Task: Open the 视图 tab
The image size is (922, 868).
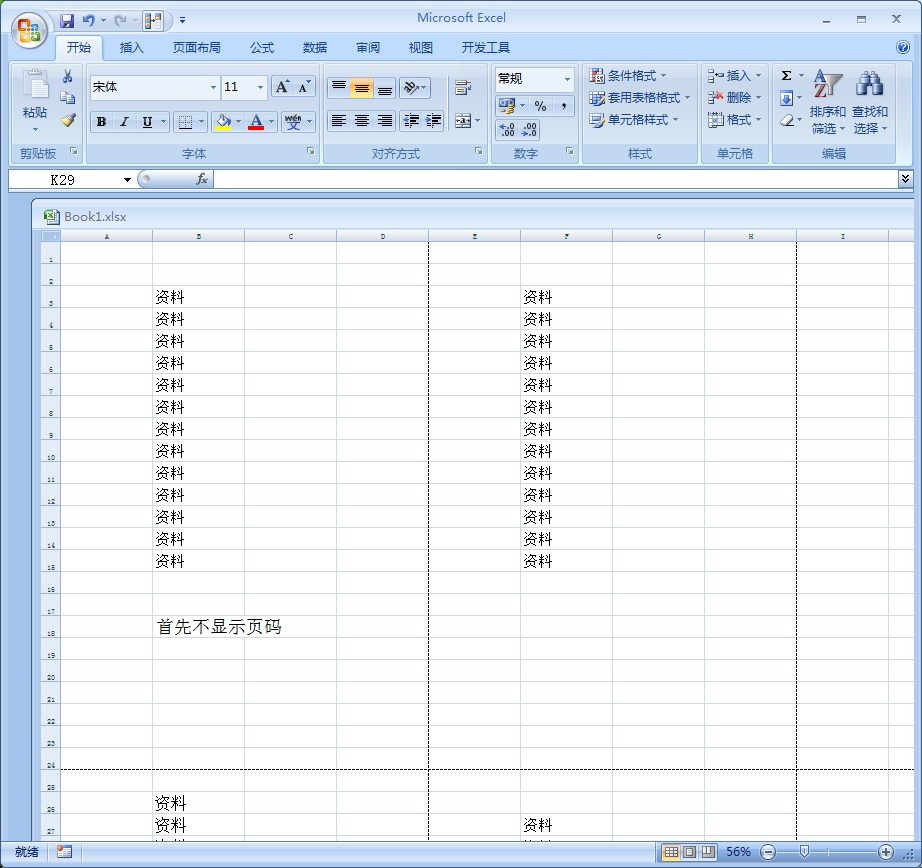Action: 420,48
